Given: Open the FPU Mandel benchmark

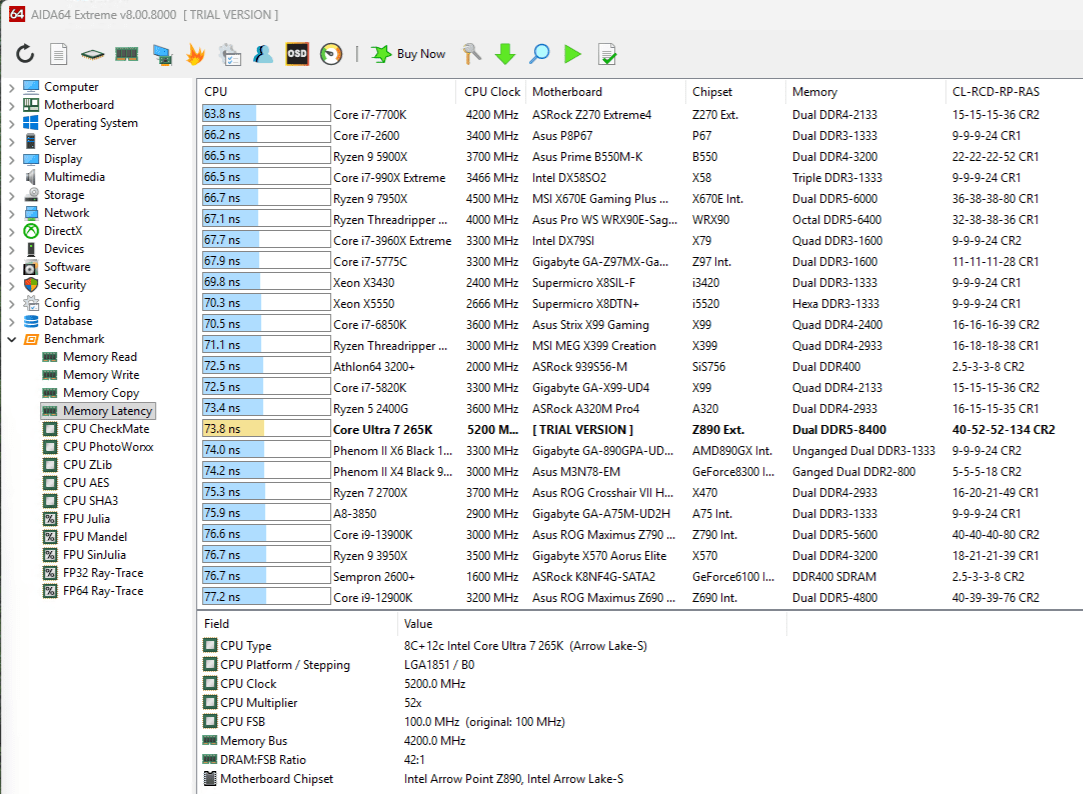Looking at the screenshot, I should click(95, 536).
